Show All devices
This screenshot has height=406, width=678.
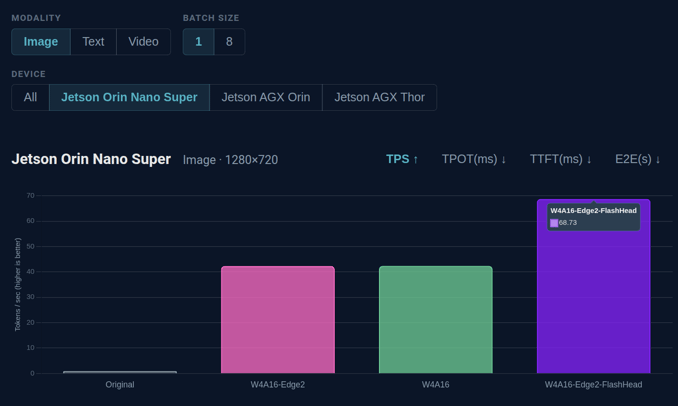click(30, 98)
